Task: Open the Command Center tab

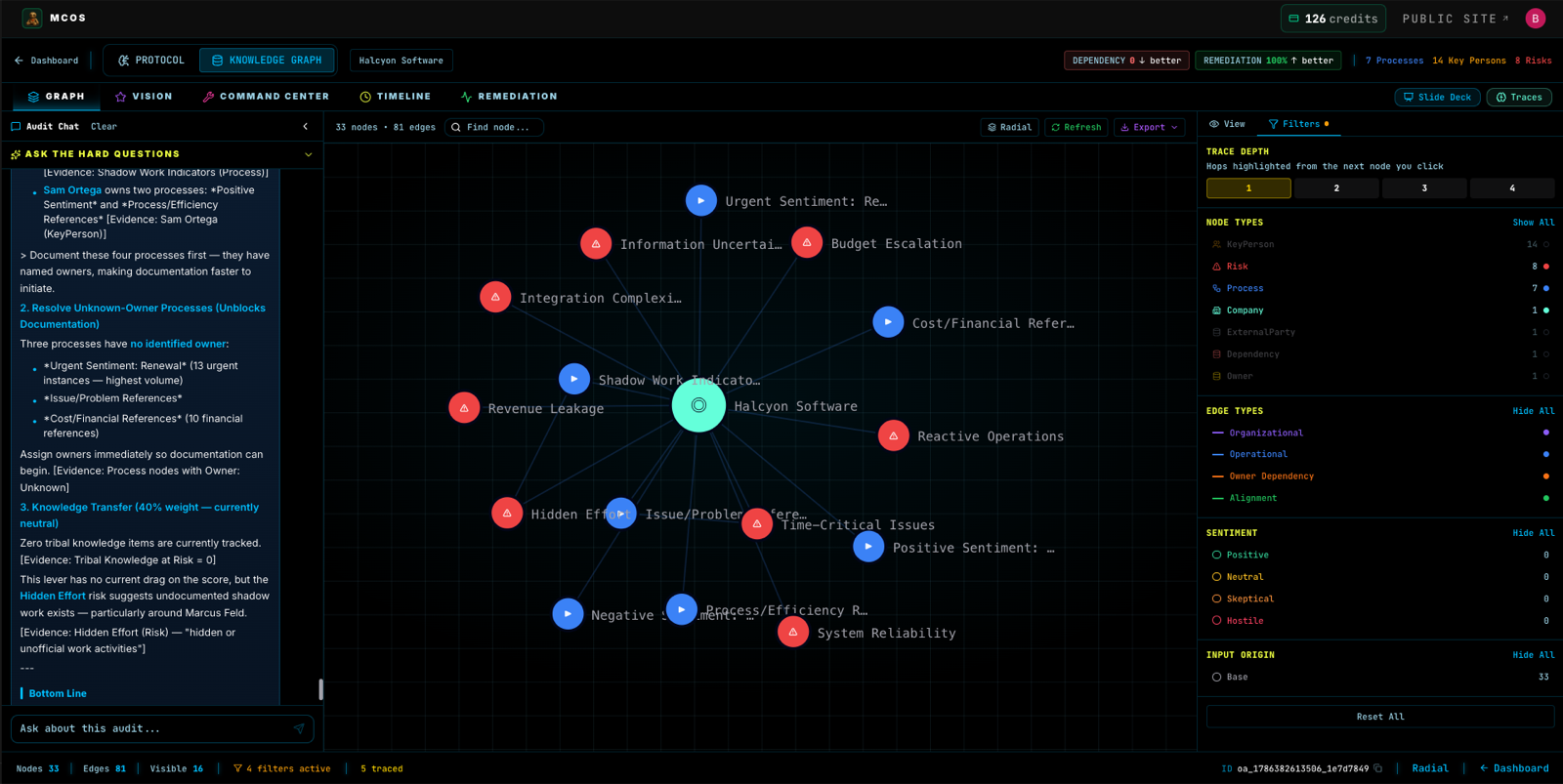Action: coord(266,97)
